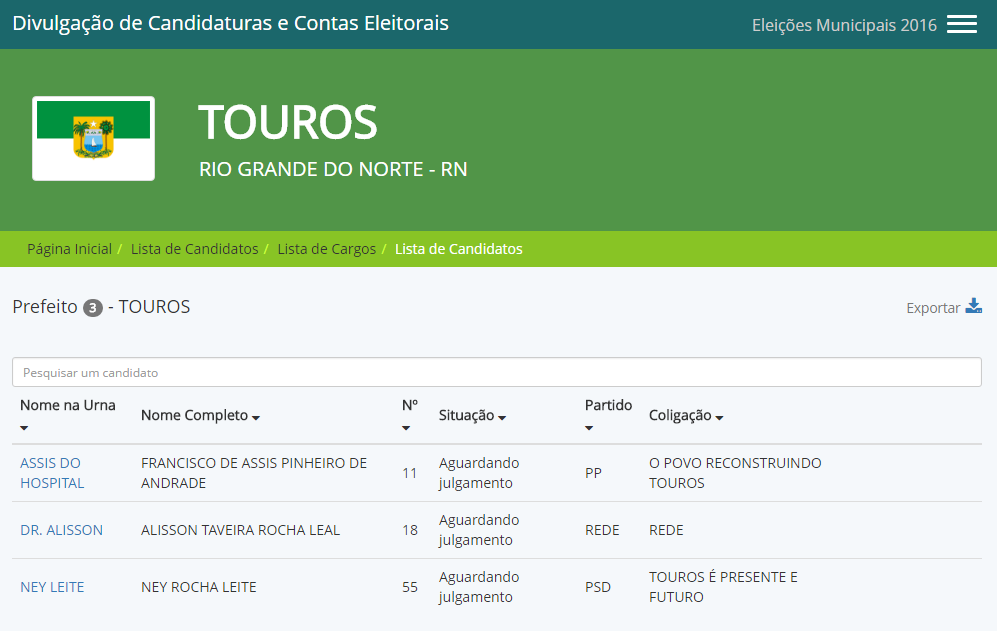Sort by Coligação column

click(686, 415)
